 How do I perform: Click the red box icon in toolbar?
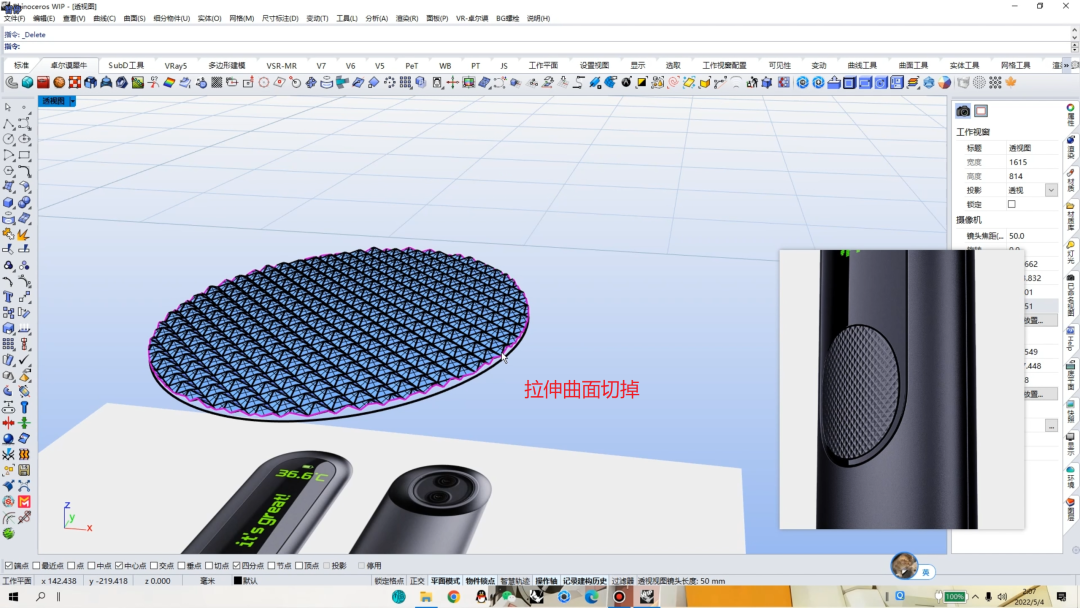[x=43, y=83]
